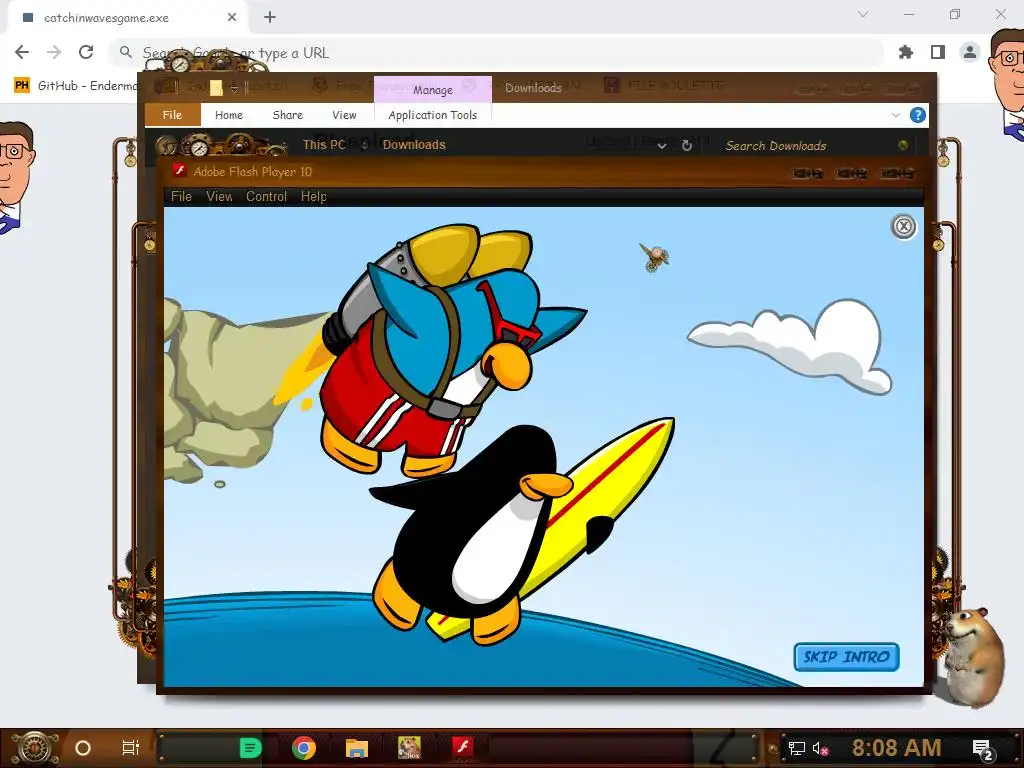Image resolution: width=1024 pixels, height=768 pixels.
Task: Open the steampunk Start button on the taskbar
Action: [x=34, y=748]
